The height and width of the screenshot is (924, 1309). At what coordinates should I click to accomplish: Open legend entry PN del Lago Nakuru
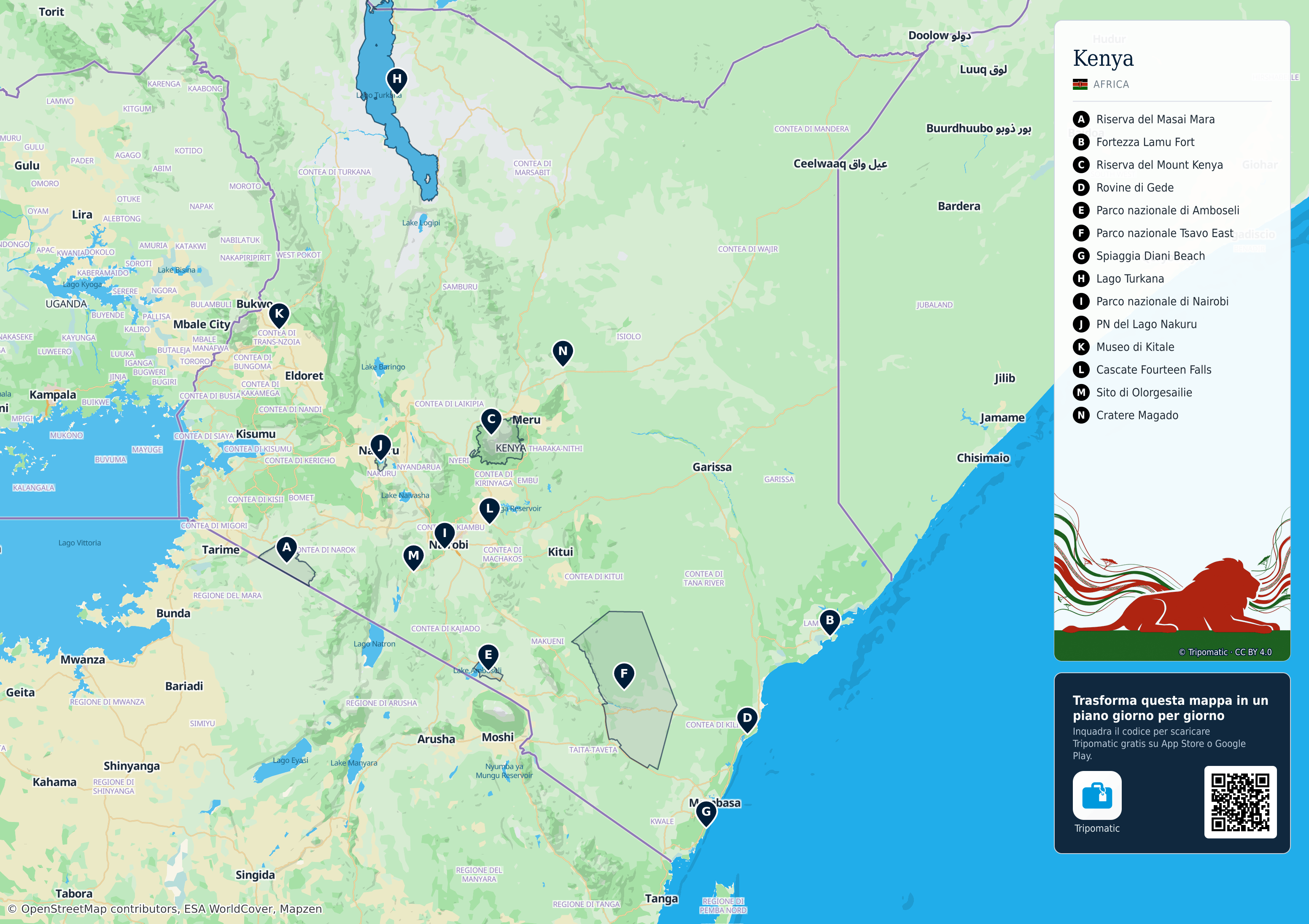[x=1147, y=324]
